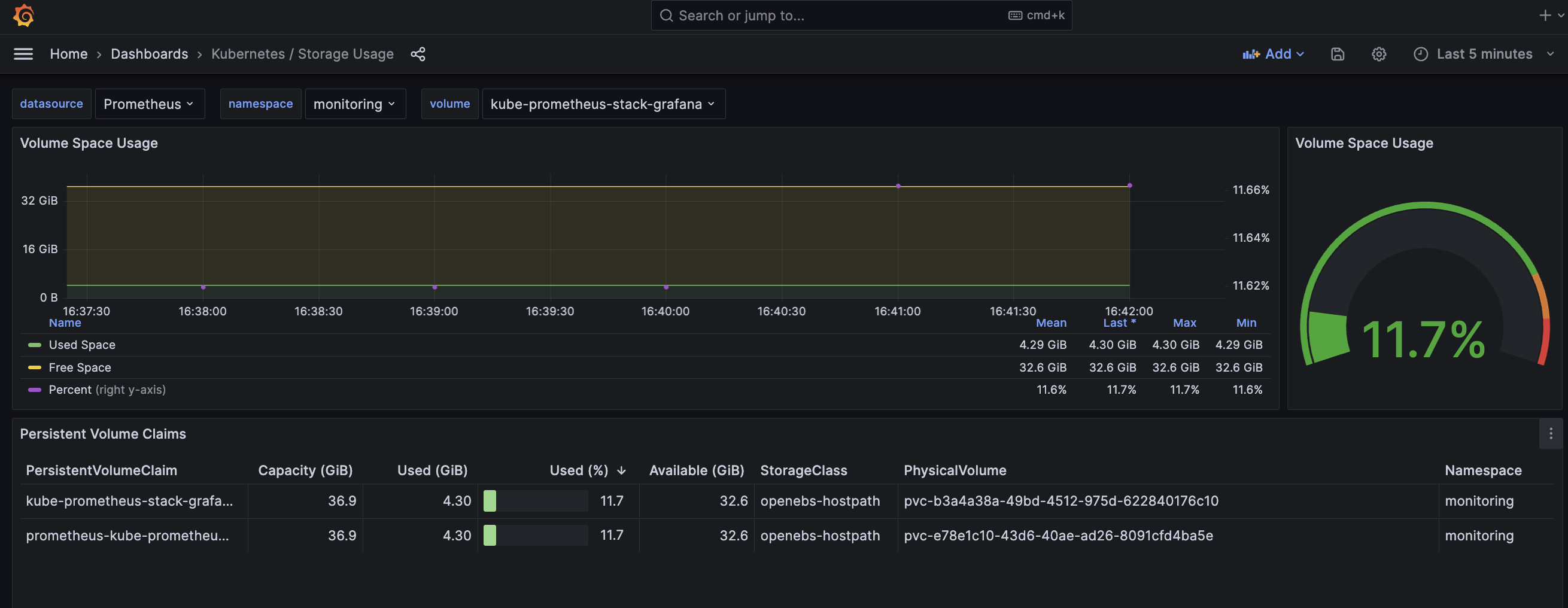Expand the monitoring namespace dropdown
The image size is (1568, 608).
[x=355, y=104]
